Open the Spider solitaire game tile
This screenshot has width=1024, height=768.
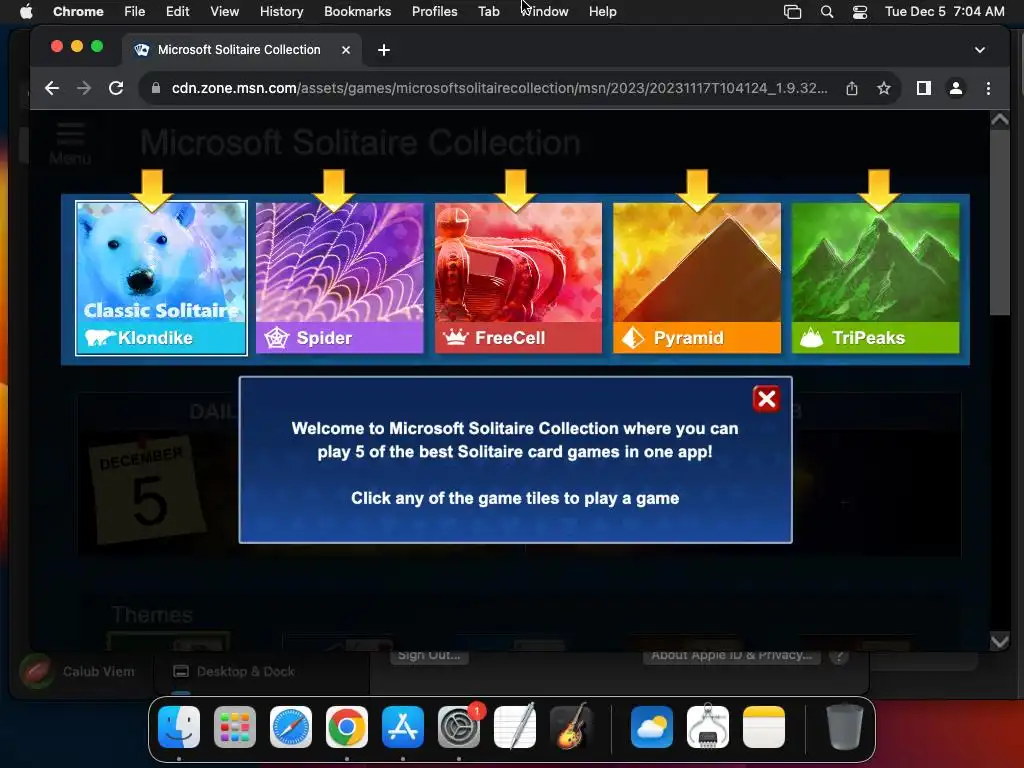coord(340,278)
